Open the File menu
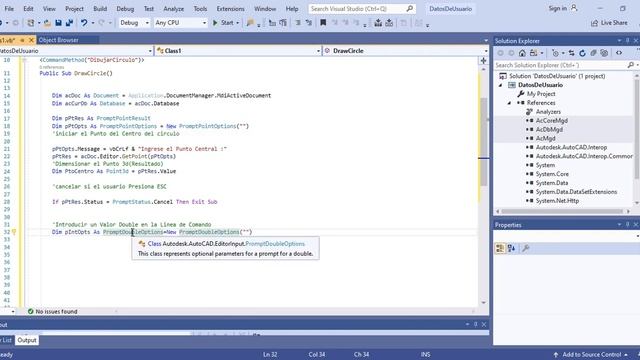 [x=9, y=9]
